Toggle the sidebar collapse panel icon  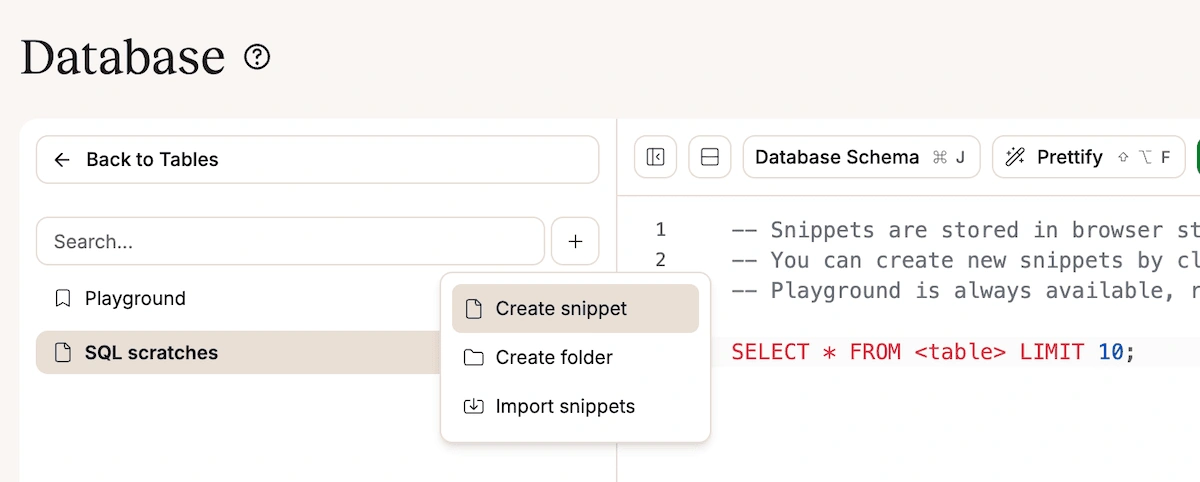pos(655,157)
